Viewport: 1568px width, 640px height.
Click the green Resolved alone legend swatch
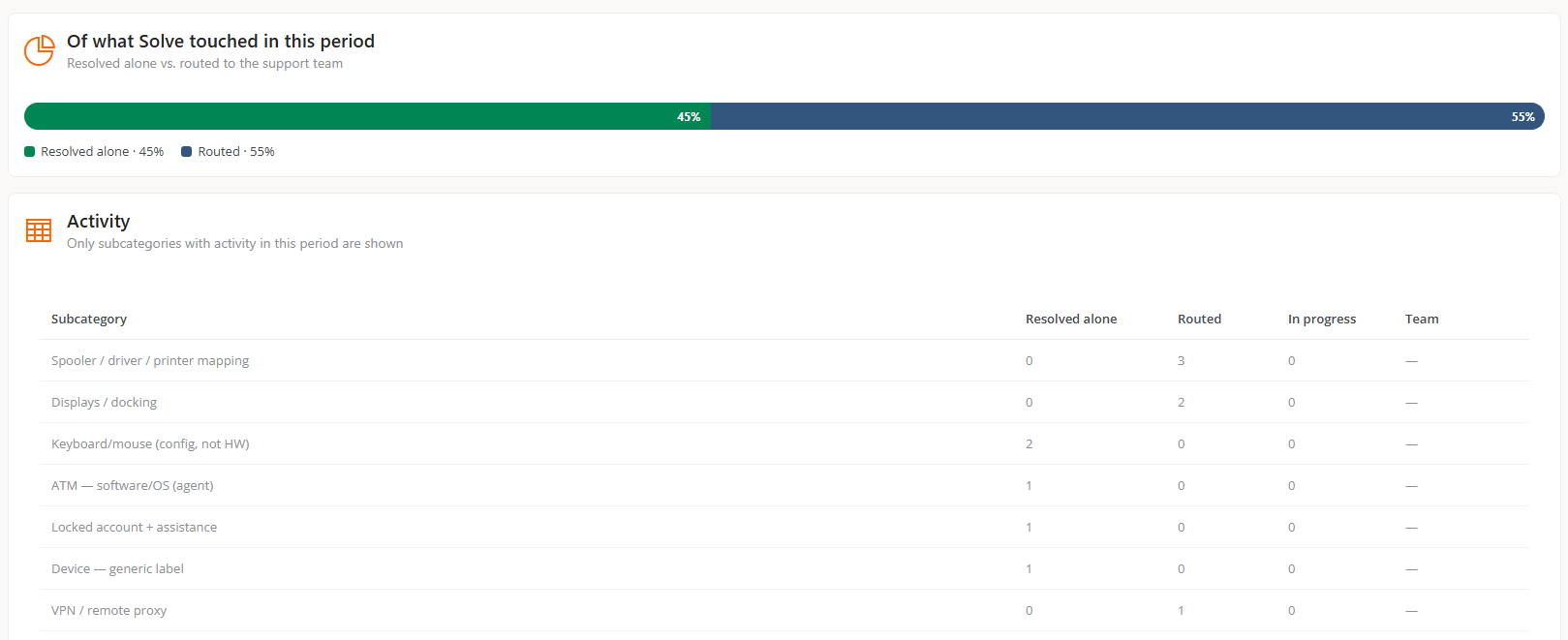pos(29,152)
